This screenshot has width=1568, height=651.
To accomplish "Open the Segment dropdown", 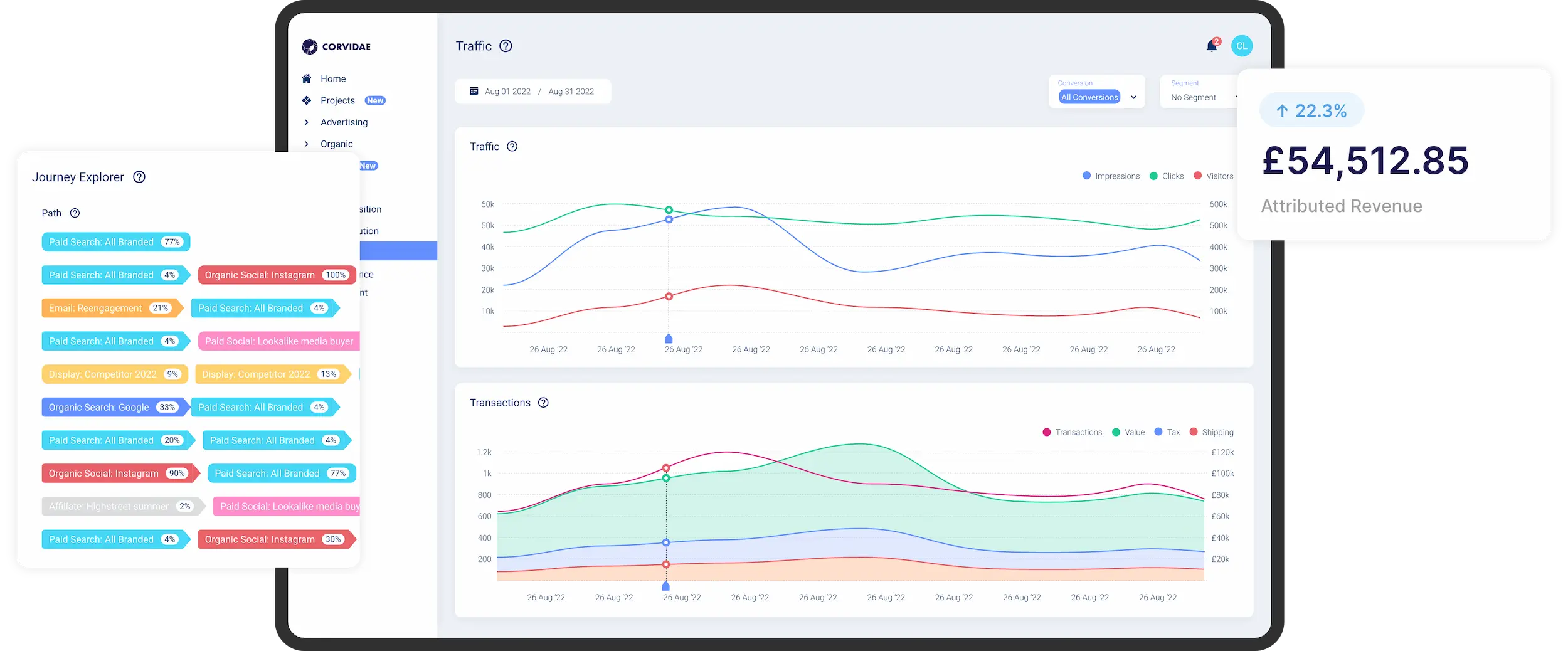I will point(1199,92).
